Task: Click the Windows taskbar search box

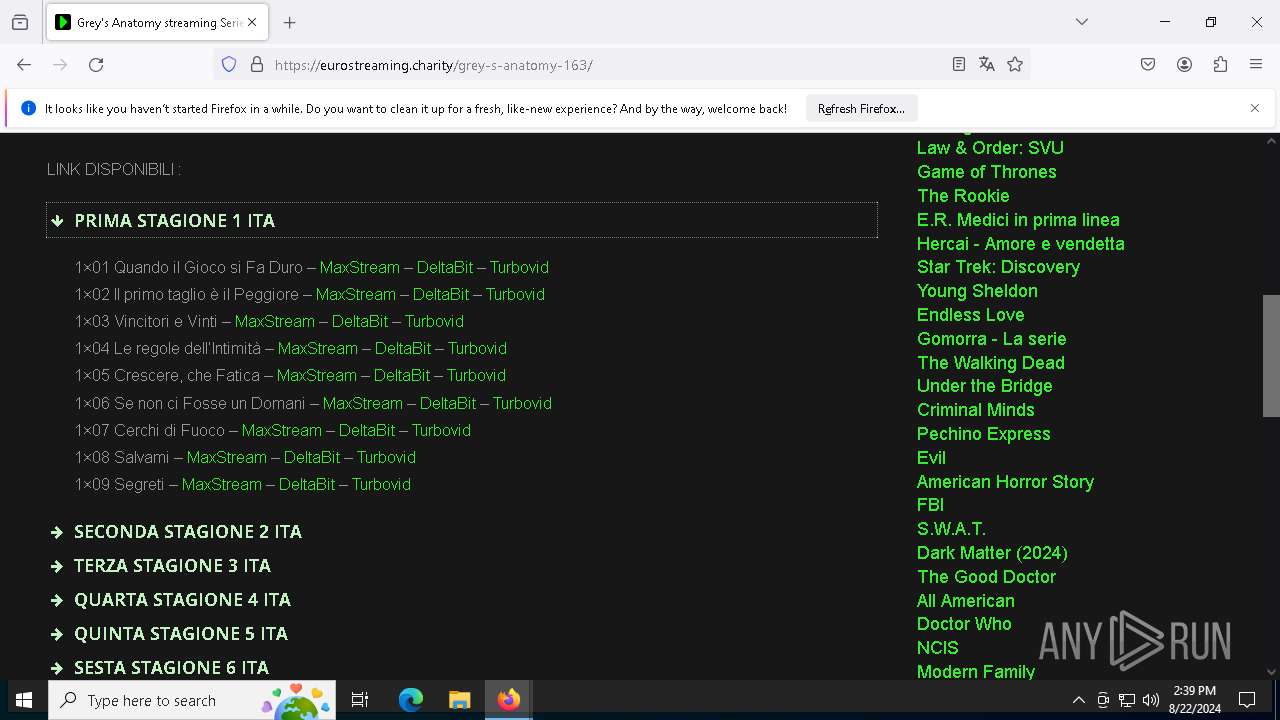Action: 192,700
